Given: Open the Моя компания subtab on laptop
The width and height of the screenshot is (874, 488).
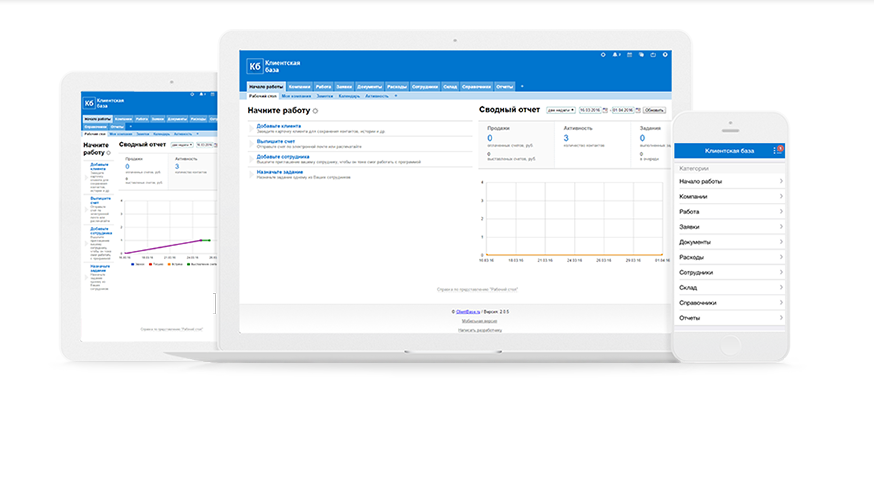Looking at the screenshot, I should 296,96.
